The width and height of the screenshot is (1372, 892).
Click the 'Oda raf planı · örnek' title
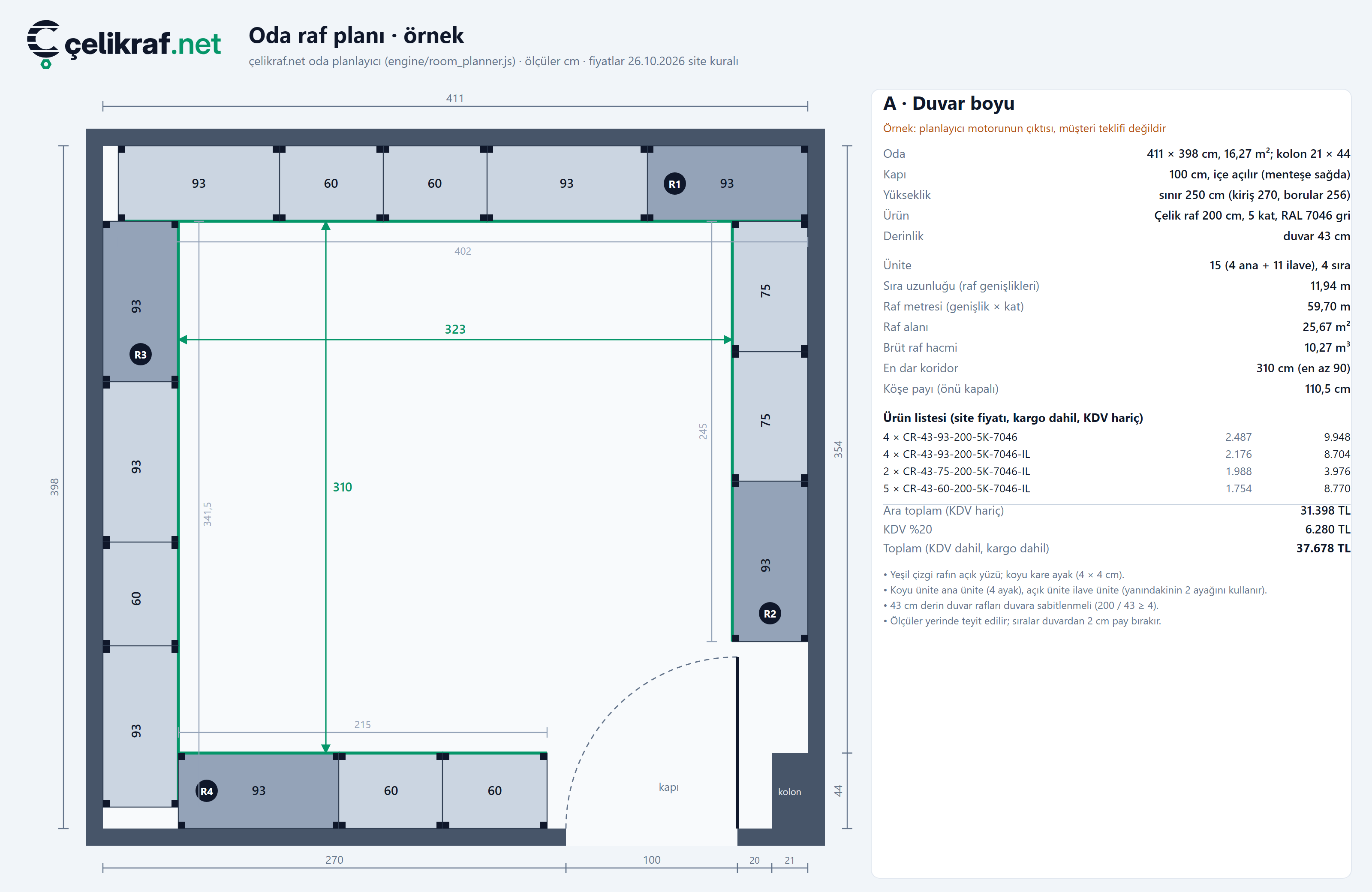356,35
